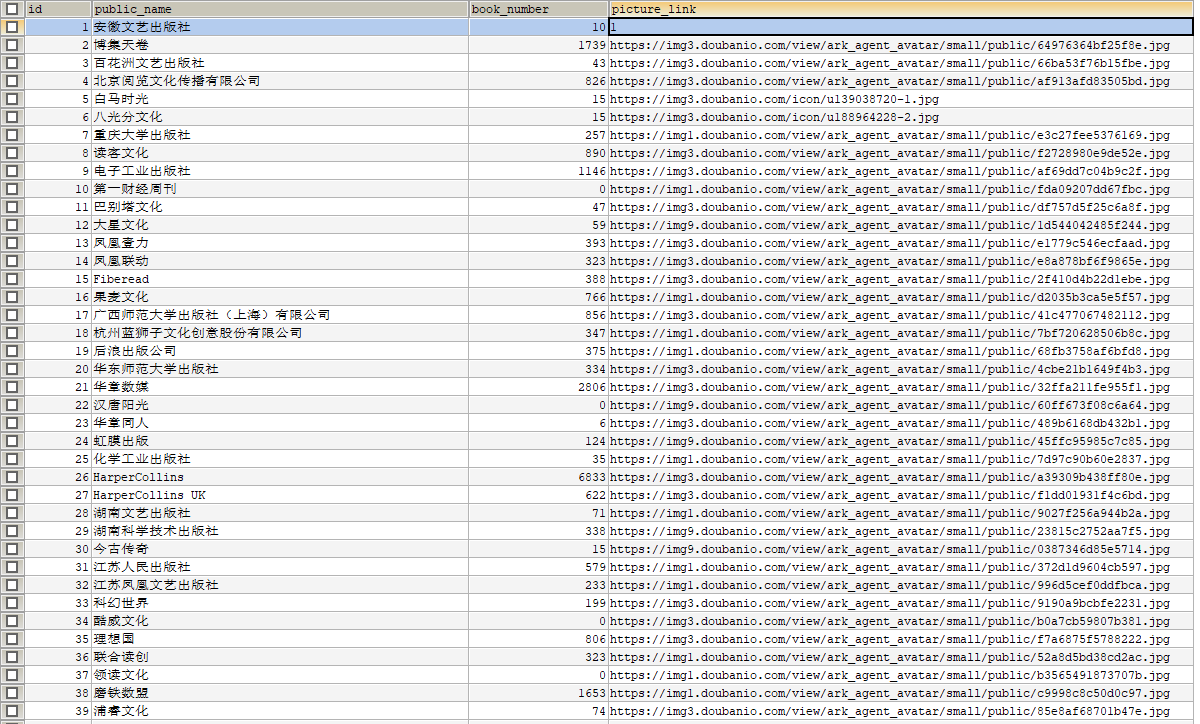Click the book_number value 6833

click(x=538, y=477)
